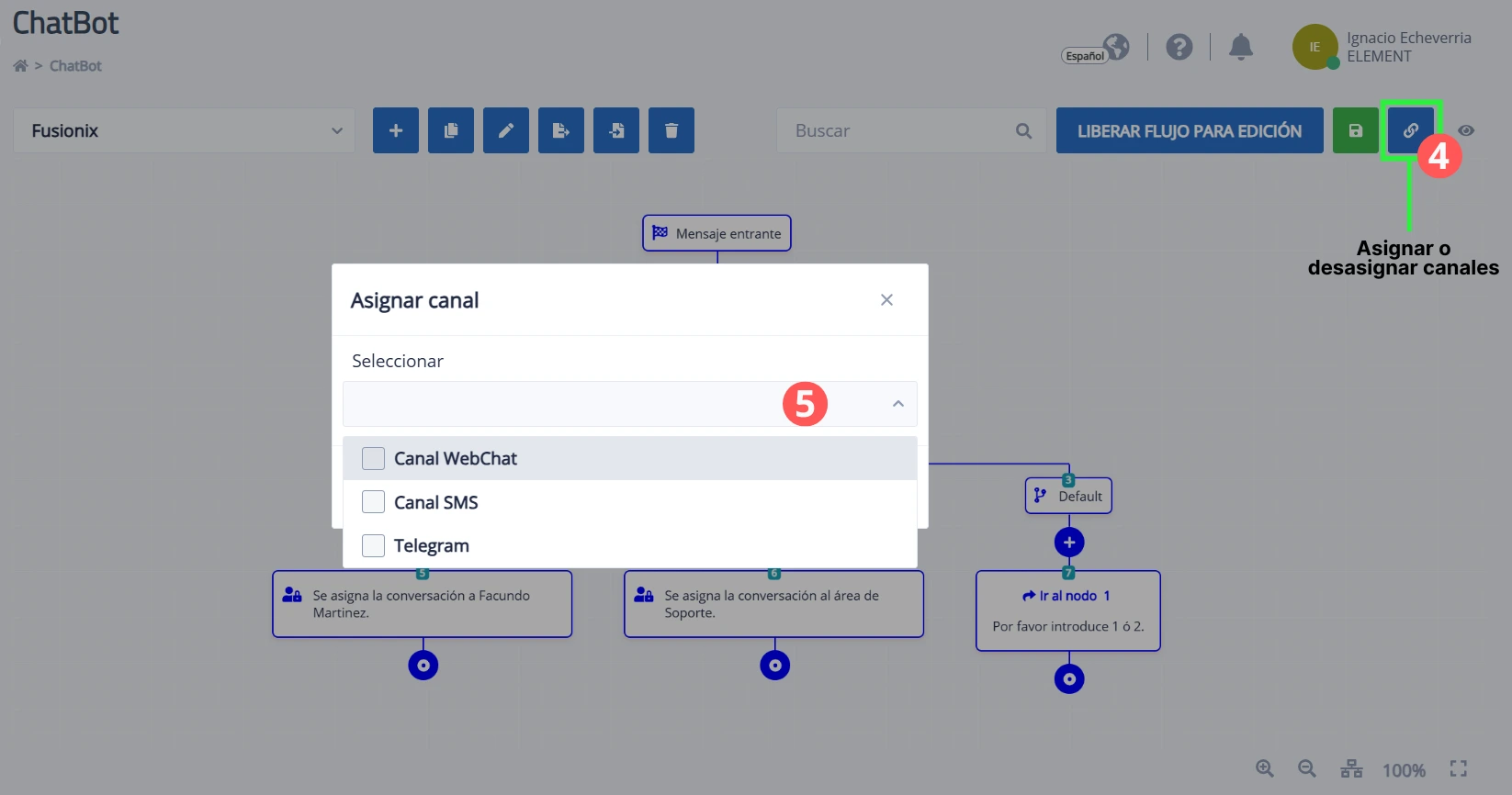Click the flow layout diagram icon
Screen dimensions: 1512x795
pyautogui.click(x=1351, y=769)
